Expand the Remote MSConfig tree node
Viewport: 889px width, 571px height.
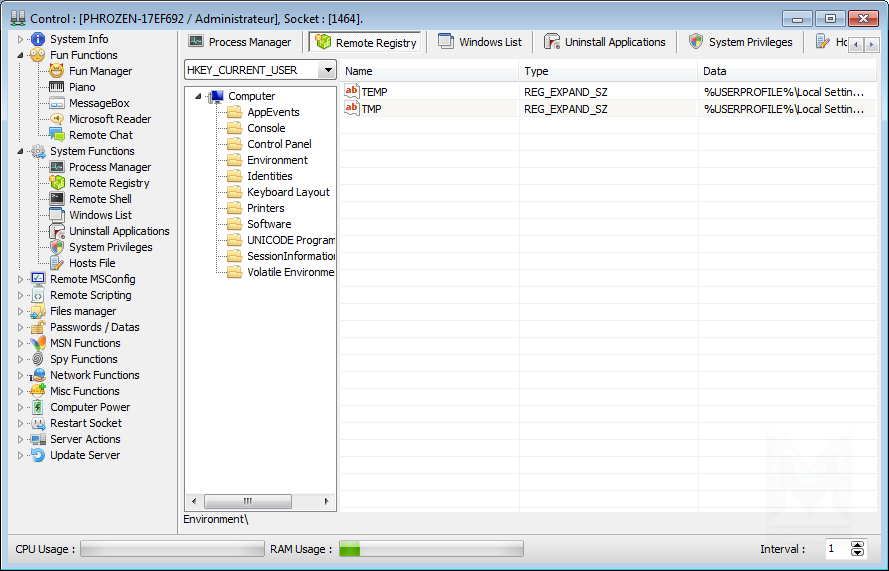point(20,279)
